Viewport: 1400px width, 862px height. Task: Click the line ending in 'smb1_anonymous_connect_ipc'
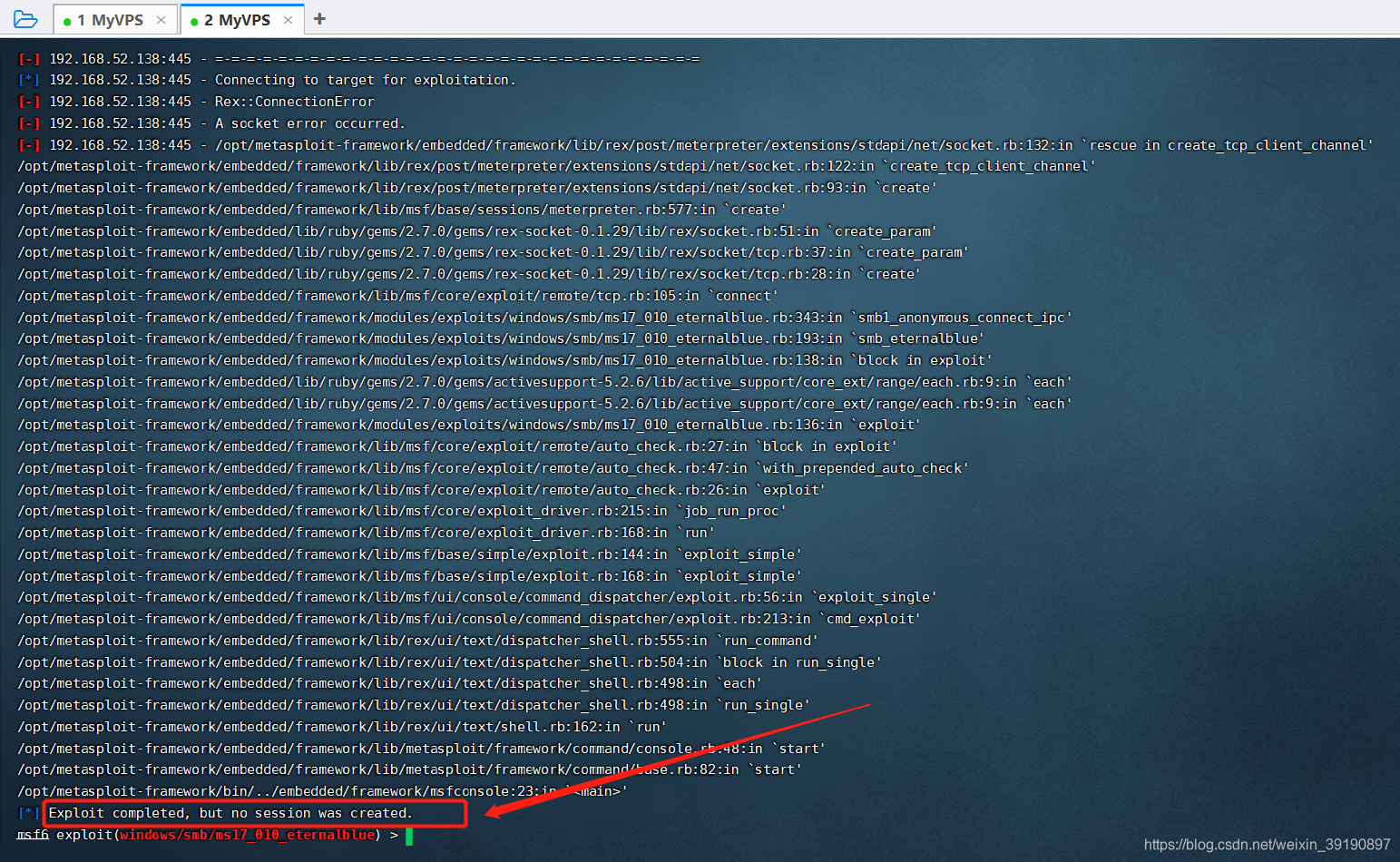(x=544, y=318)
